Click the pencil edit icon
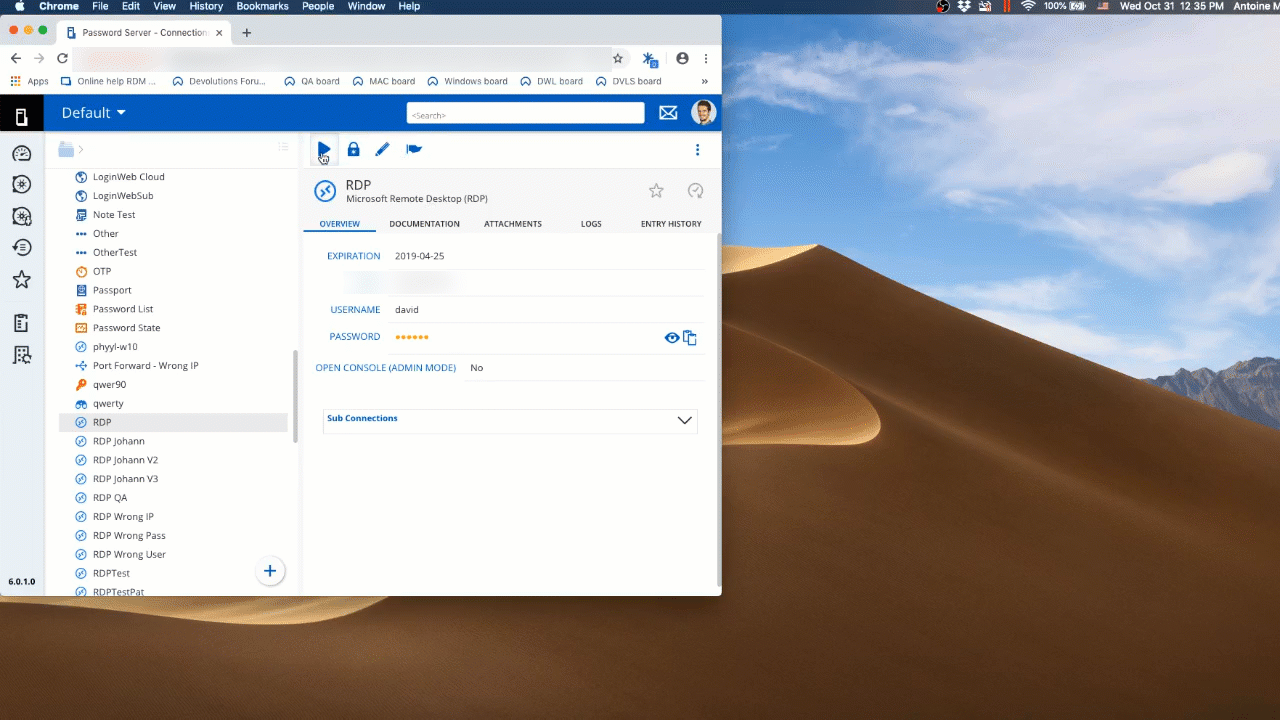1280x720 pixels. 382,150
